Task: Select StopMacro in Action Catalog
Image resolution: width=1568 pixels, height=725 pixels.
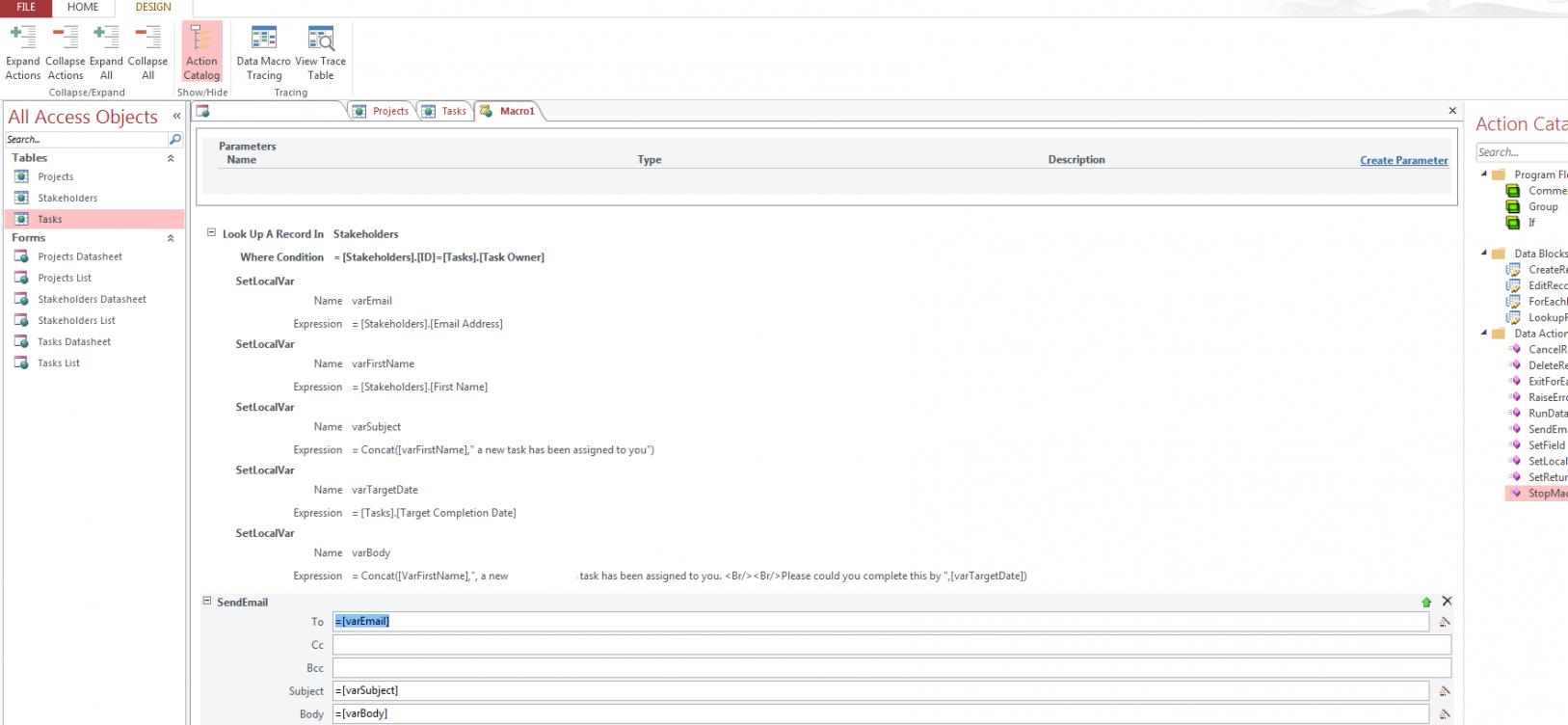Action: pos(1536,494)
